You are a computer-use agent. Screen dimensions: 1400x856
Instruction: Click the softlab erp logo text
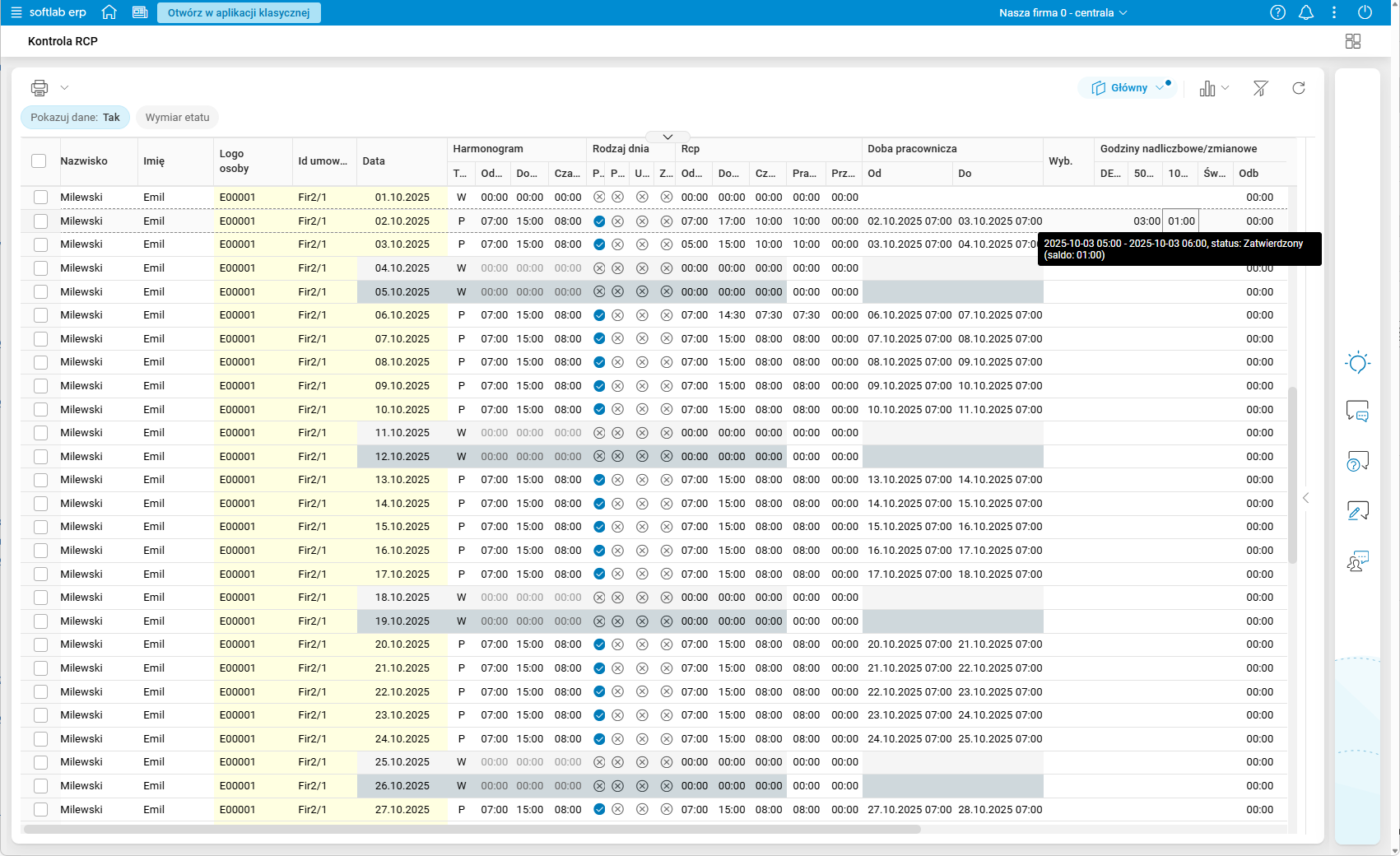pos(58,12)
